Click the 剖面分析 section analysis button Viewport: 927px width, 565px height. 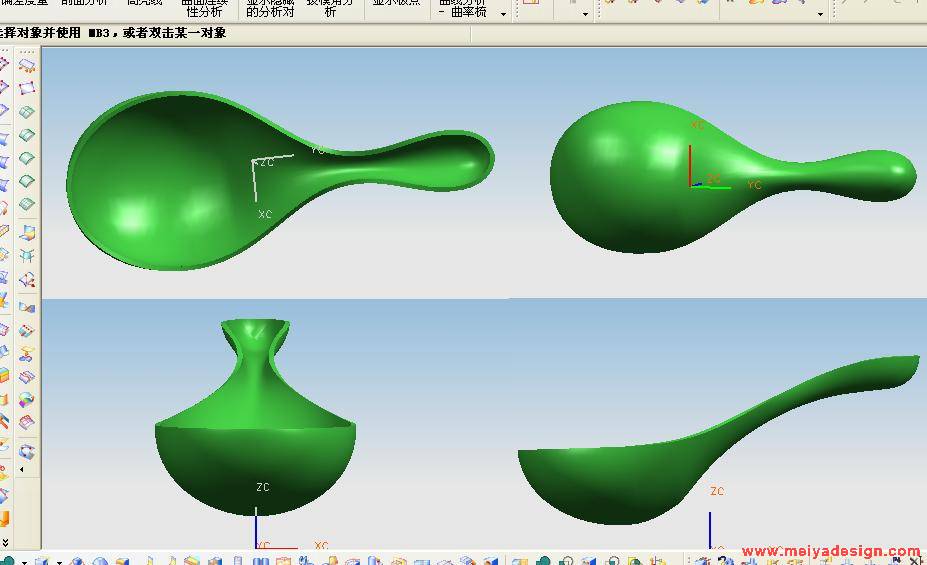point(84,5)
